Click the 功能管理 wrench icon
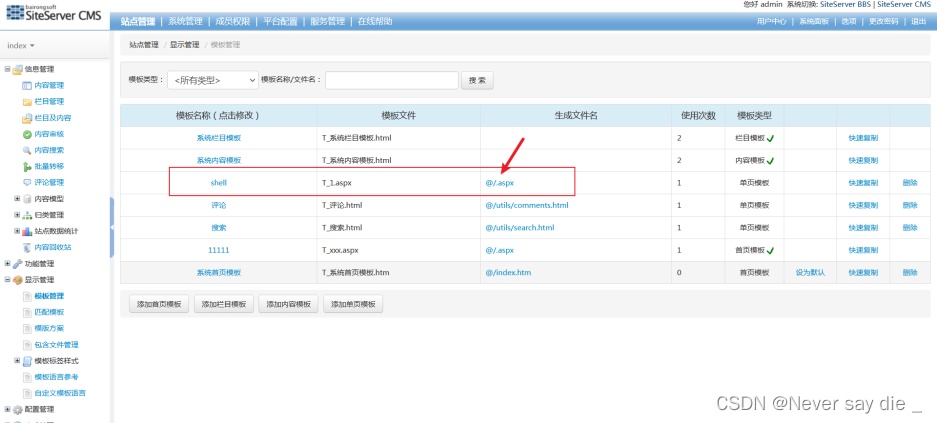 point(17,263)
